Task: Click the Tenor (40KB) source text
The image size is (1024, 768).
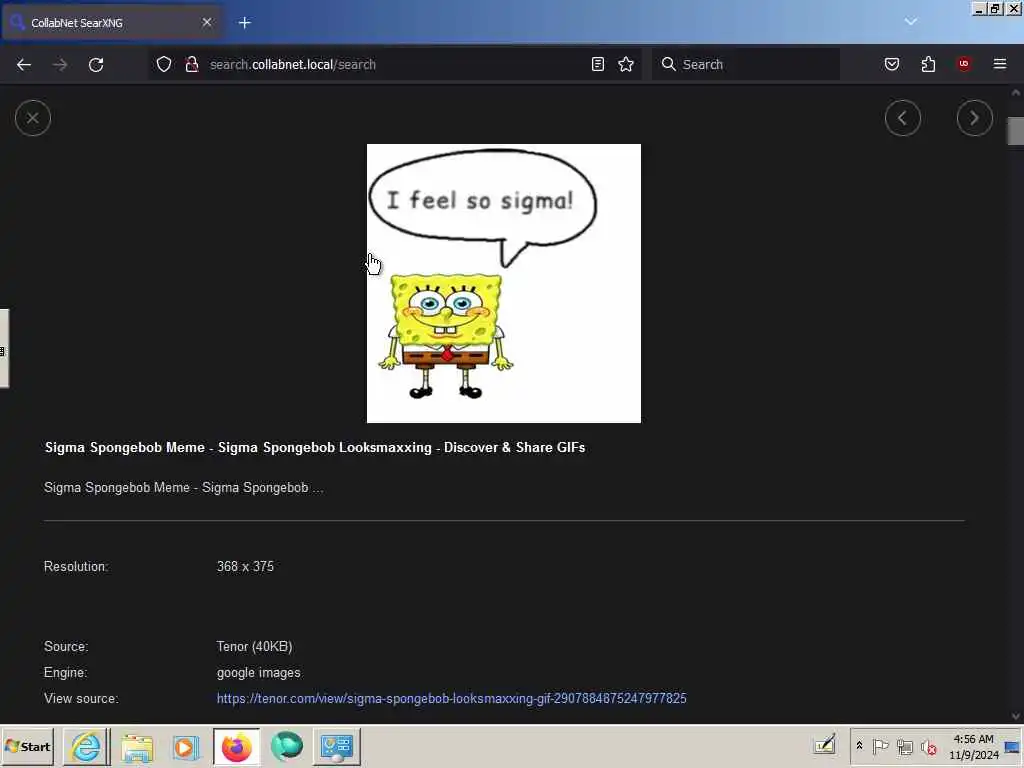Action: (x=254, y=646)
